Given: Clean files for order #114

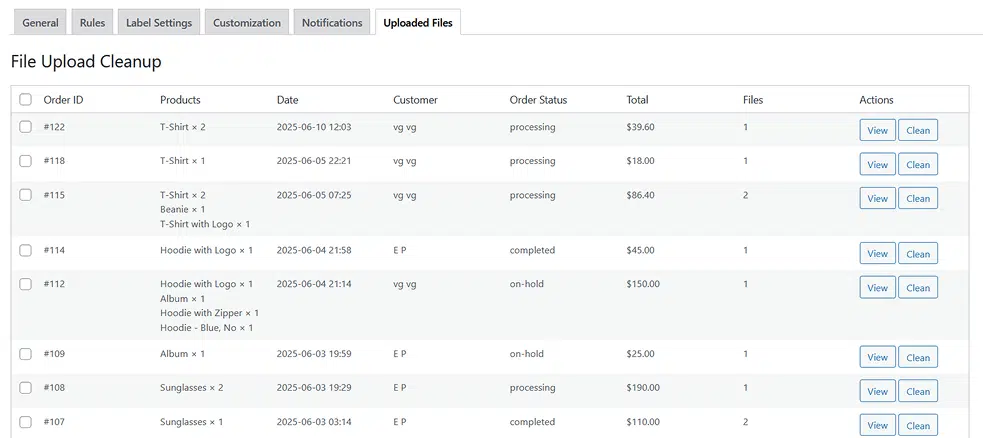Looking at the screenshot, I should (x=917, y=254).
